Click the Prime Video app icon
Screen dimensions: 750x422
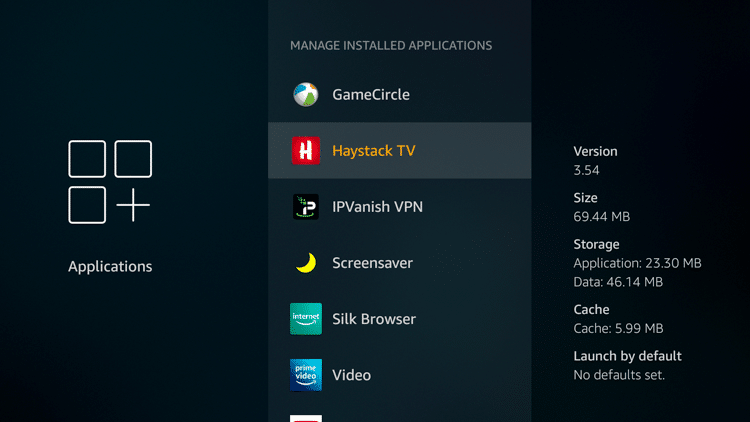[x=306, y=375]
